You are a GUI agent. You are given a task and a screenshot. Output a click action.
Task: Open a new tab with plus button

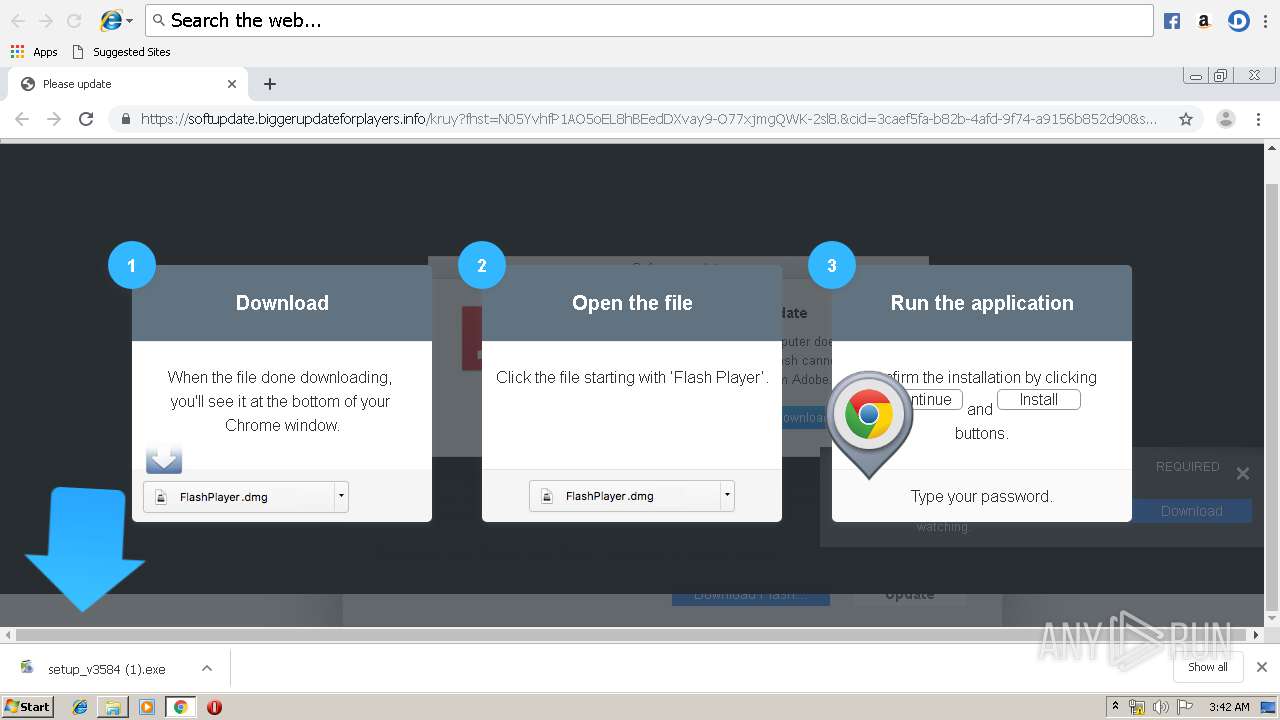269,84
